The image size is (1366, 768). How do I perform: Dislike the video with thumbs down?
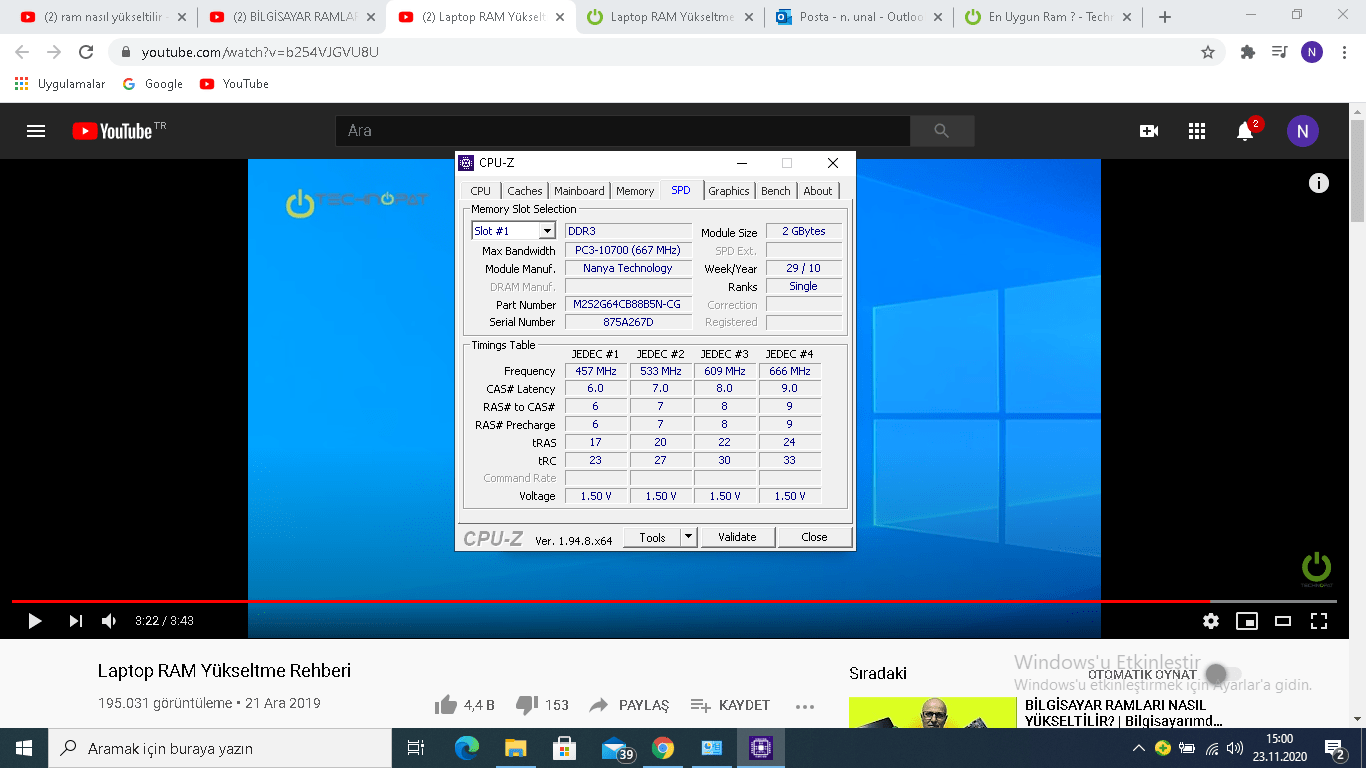tap(527, 705)
